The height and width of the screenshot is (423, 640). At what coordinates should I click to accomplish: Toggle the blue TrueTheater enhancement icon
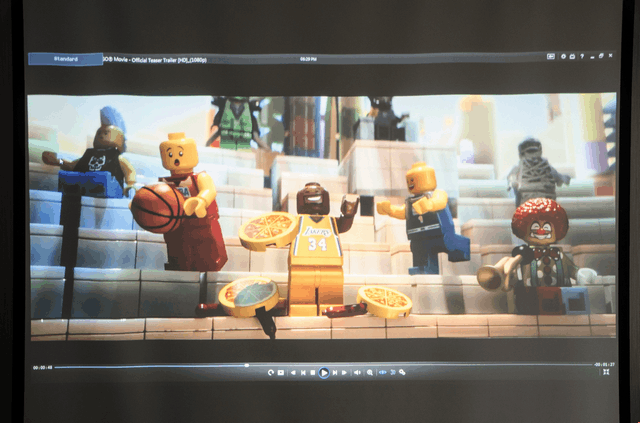click(x=382, y=372)
